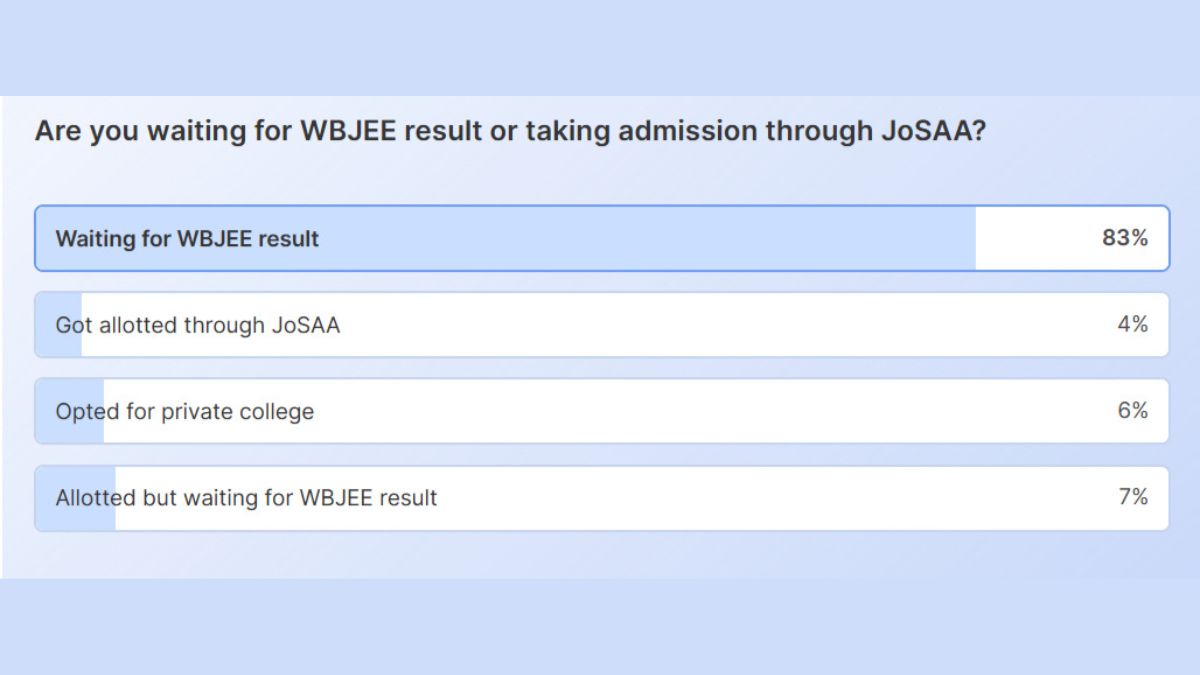Select "Allotted but waiting for WBJEE result"
Viewport: 1200px width, 675px height.
(500, 498)
